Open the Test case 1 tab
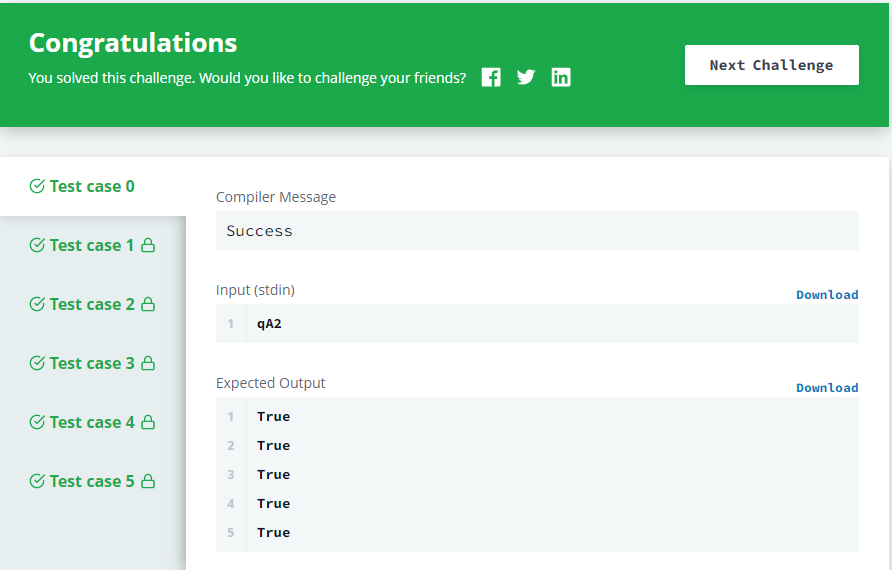 (x=93, y=245)
